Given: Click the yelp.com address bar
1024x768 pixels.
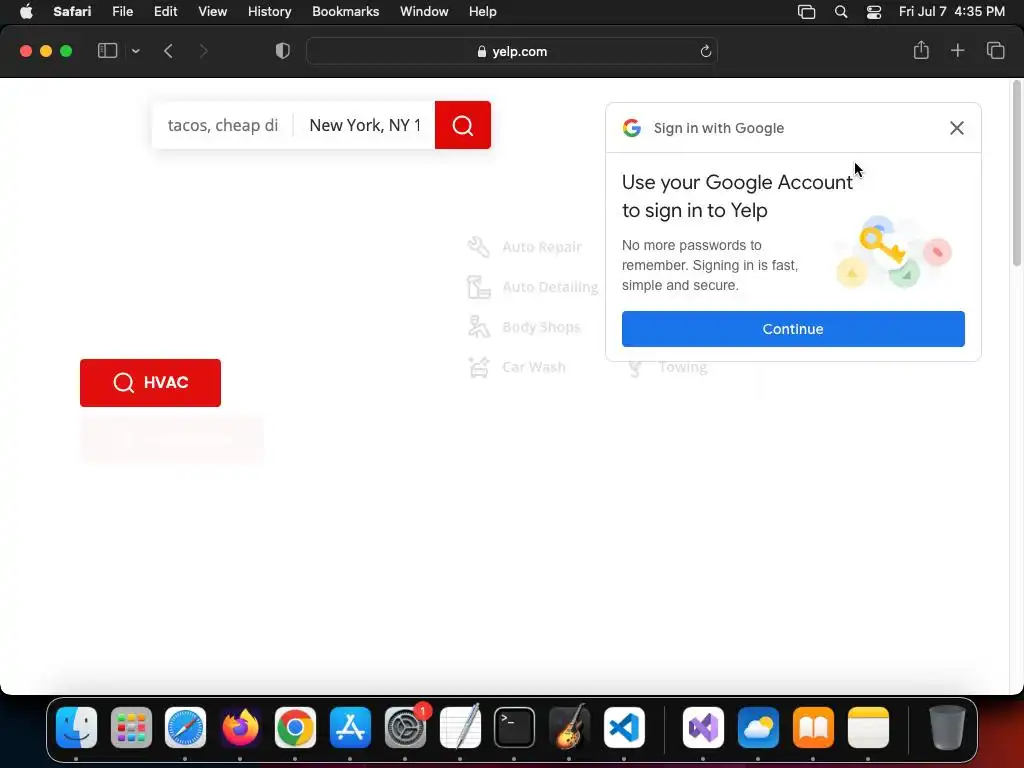Looking at the screenshot, I should 512,51.
